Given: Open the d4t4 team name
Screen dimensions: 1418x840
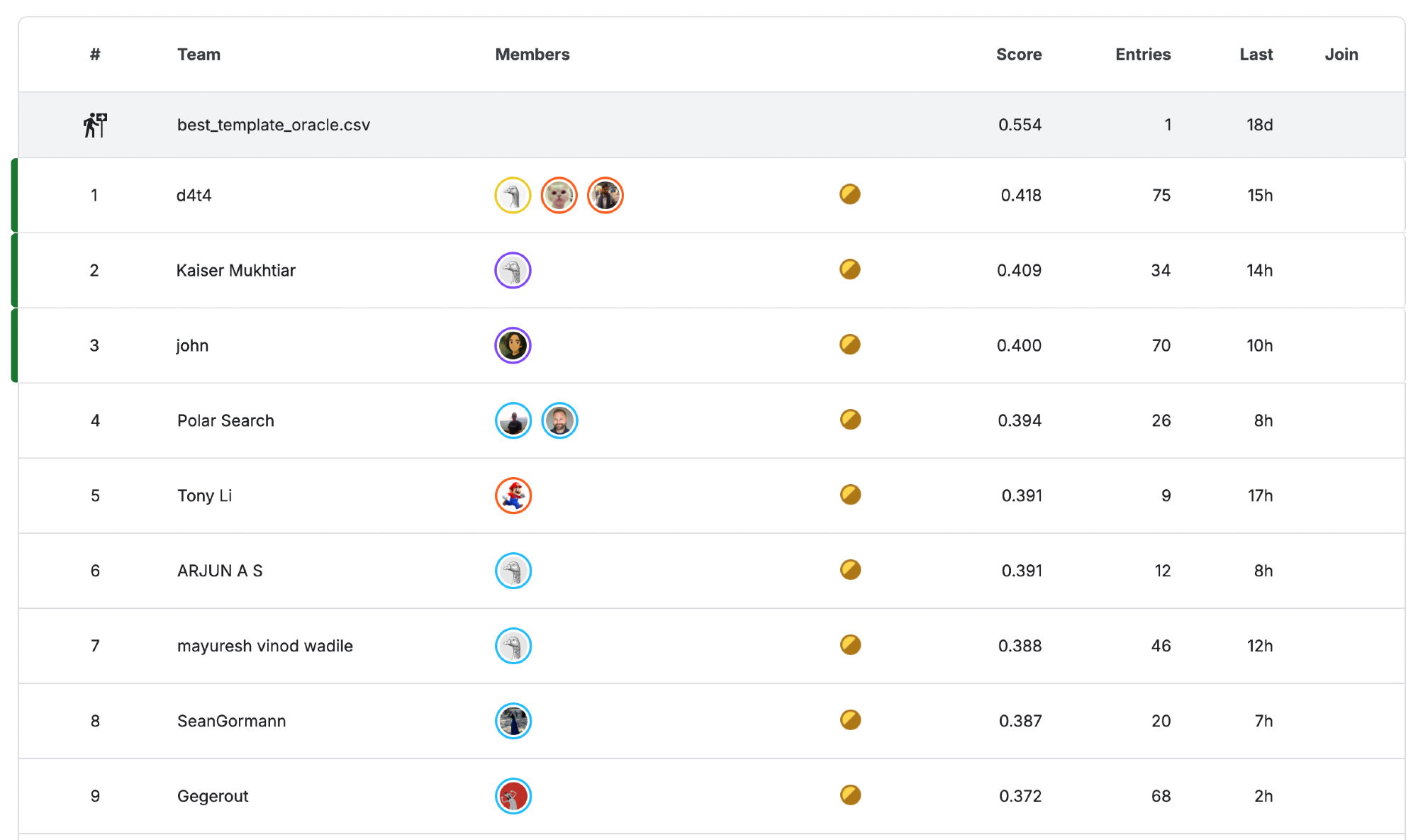Looking at the screenshot, I should (x=194, y=196).
